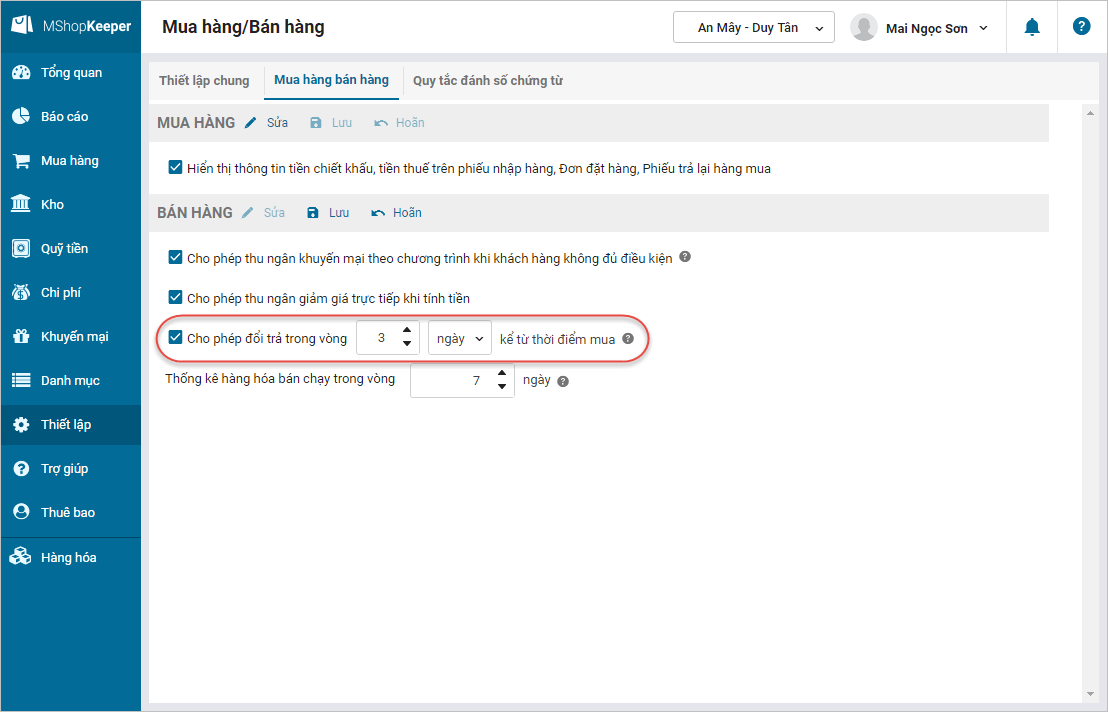Click Thiết lập gear icon

(21, 425)
